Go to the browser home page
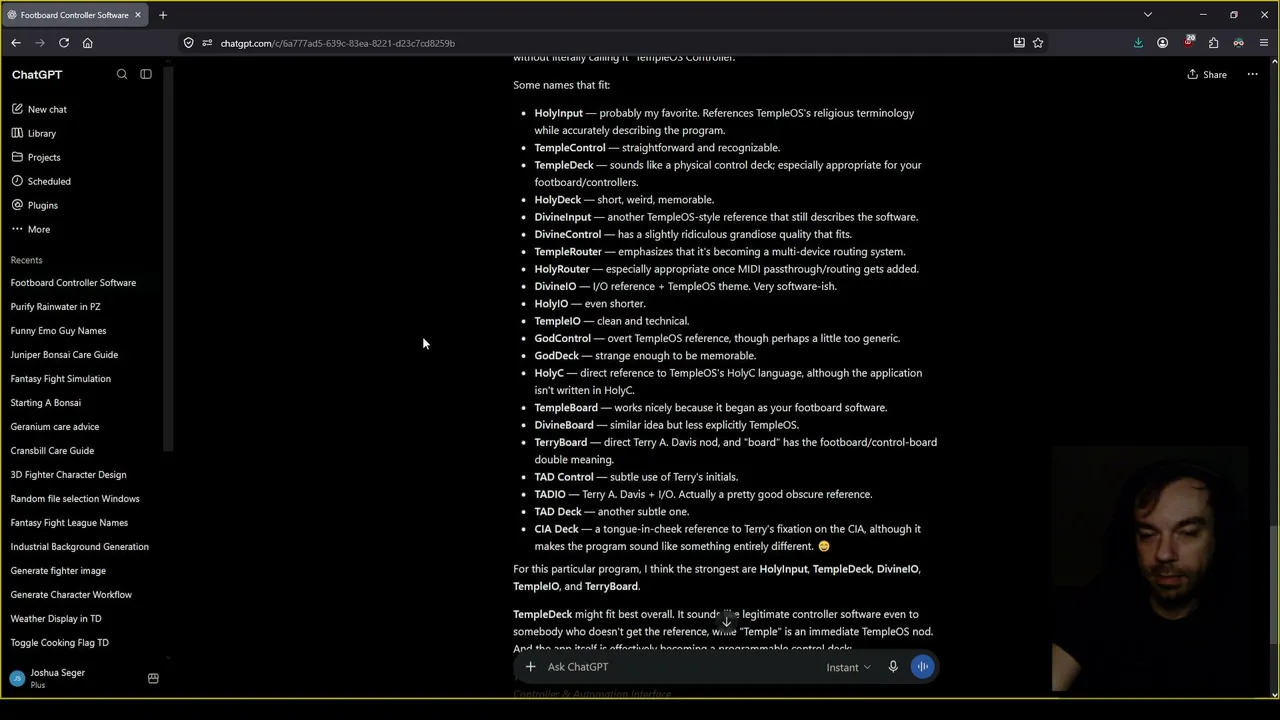This screenshot has width=1280, height=720. (88, 43)
